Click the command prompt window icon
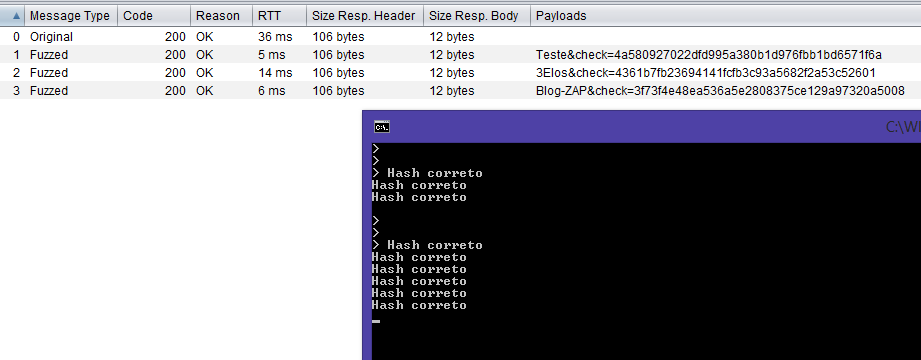 click(382, 127)
